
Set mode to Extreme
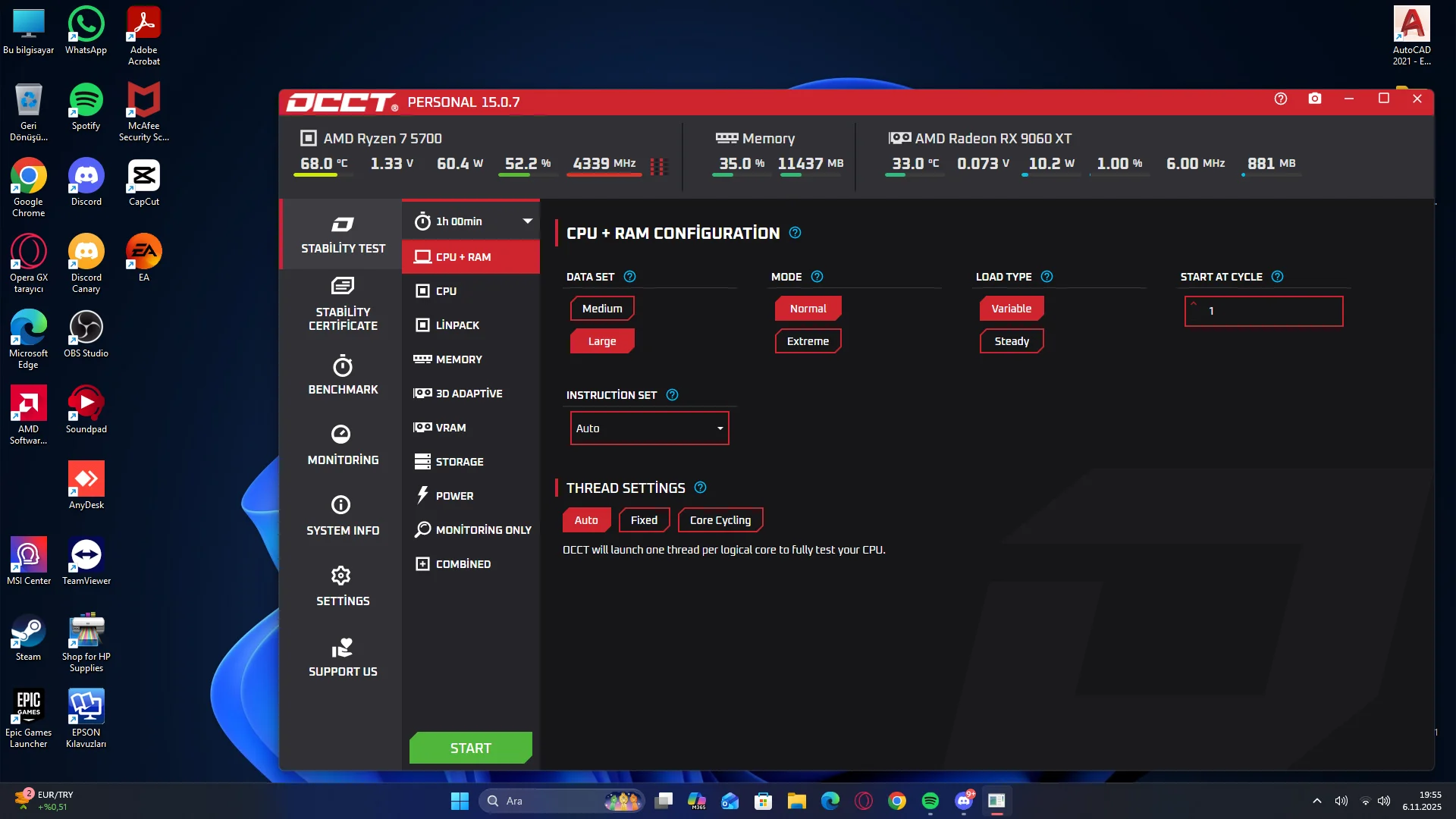(808, 341)
